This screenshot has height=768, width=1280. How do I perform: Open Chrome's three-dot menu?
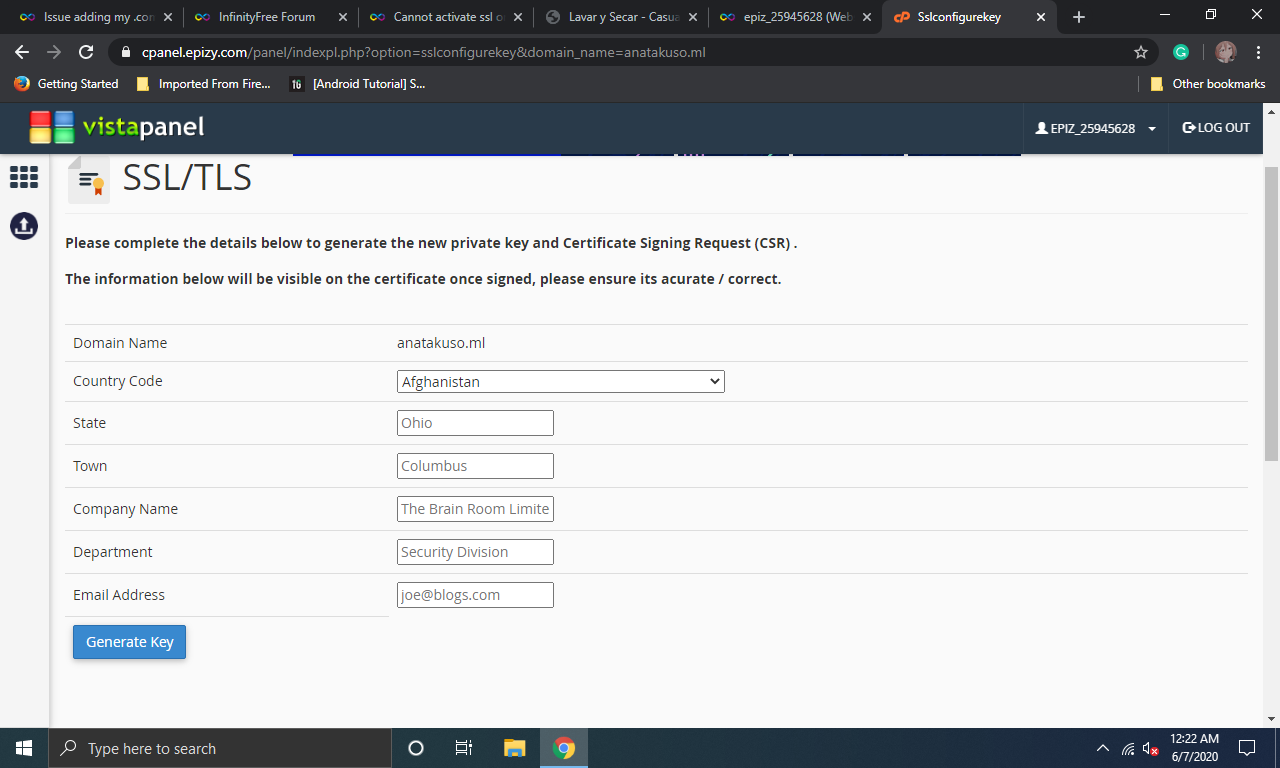(x=1257, y=52)
